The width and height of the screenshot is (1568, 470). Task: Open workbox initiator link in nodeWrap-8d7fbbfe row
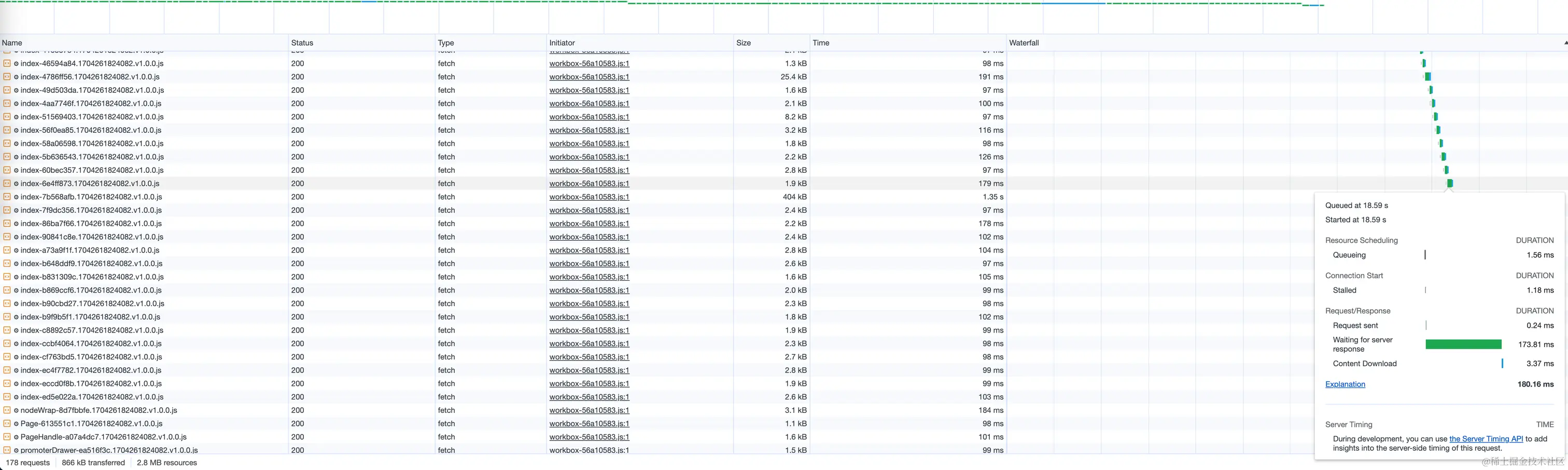pos(589,410)
